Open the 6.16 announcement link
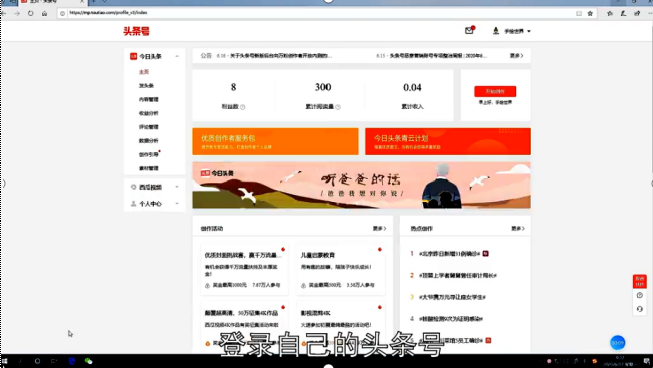 click(x=274, y=55)
